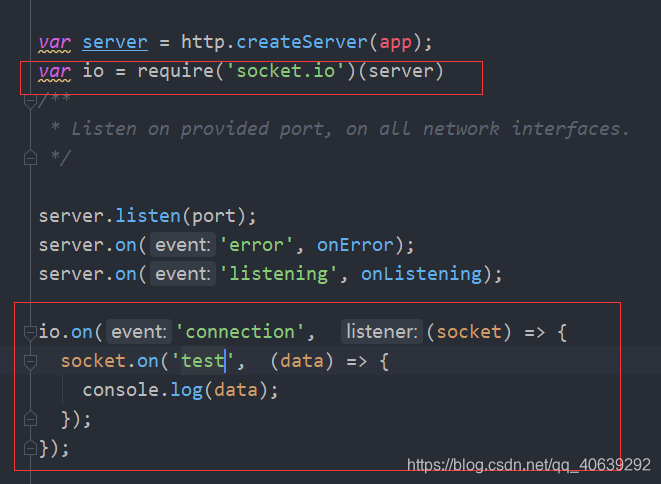Click 'console' on the log line
Image resolution: width=661 pixels, height=484 pixels.
(121, 390)
